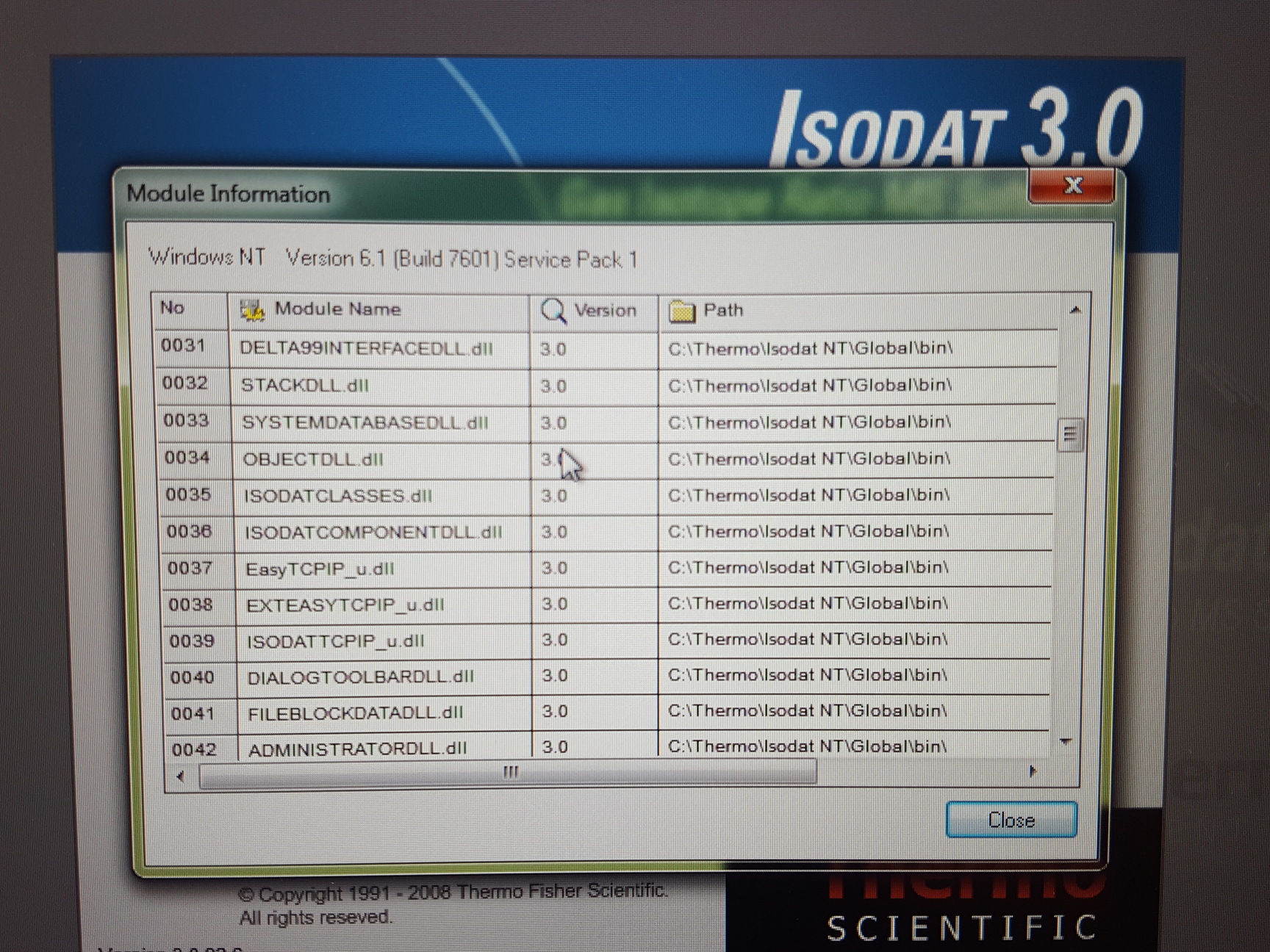Select EasyTCPIP_u.dll module name
This screenshot has height=952, width=1270.
320,569
